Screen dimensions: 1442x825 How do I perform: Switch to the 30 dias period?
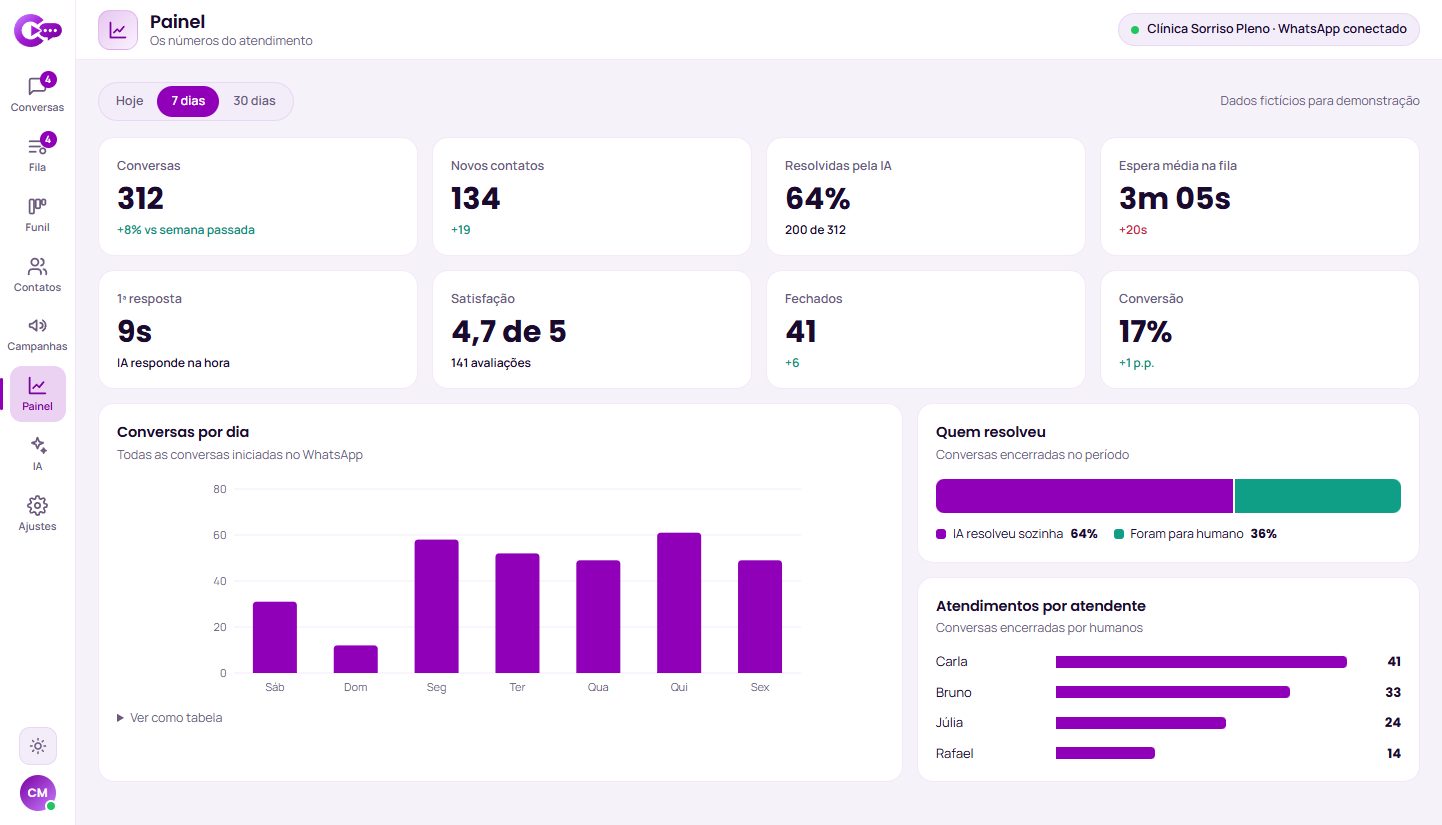pos(254,101)
